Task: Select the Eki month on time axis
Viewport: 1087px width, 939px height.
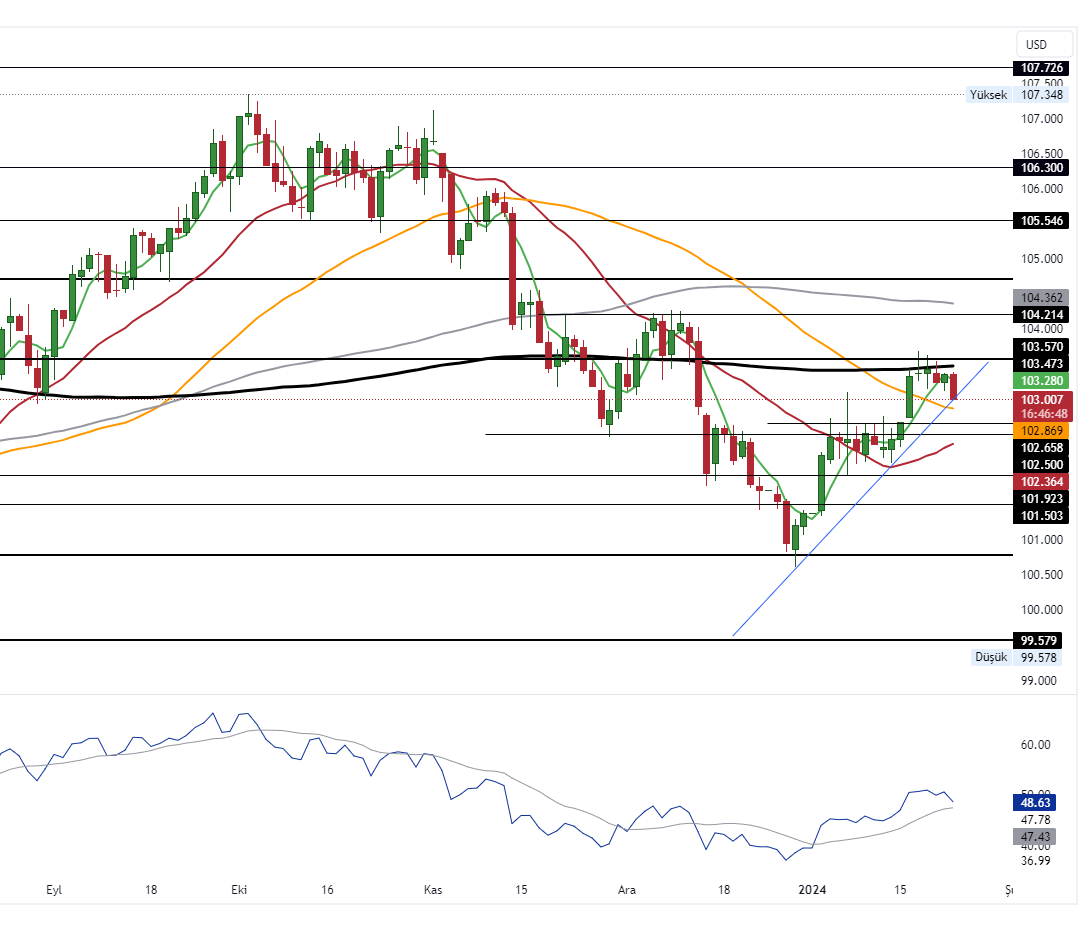Action: coord(239,889)
